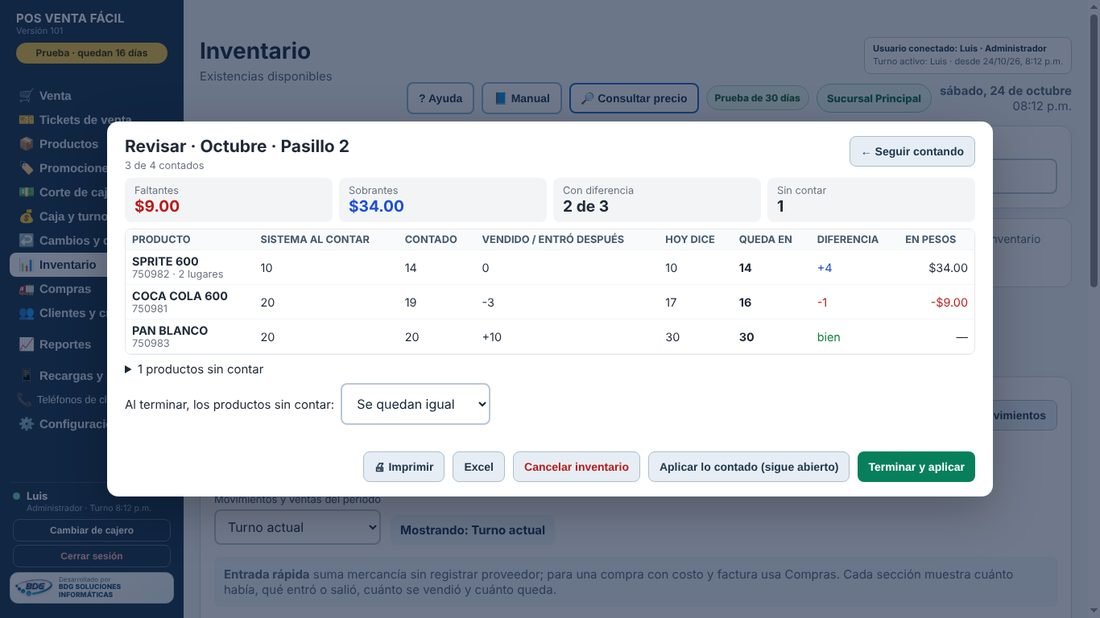The height and width of the screenshot is (618, 1100).
Task: Click the Reportes chart icon
Action: coord(26,344)
